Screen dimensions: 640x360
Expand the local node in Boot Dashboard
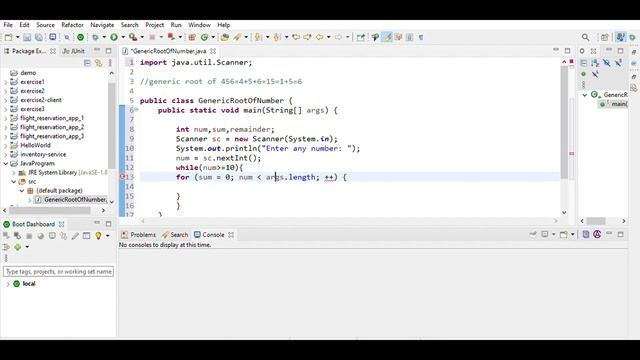(8, 284)
